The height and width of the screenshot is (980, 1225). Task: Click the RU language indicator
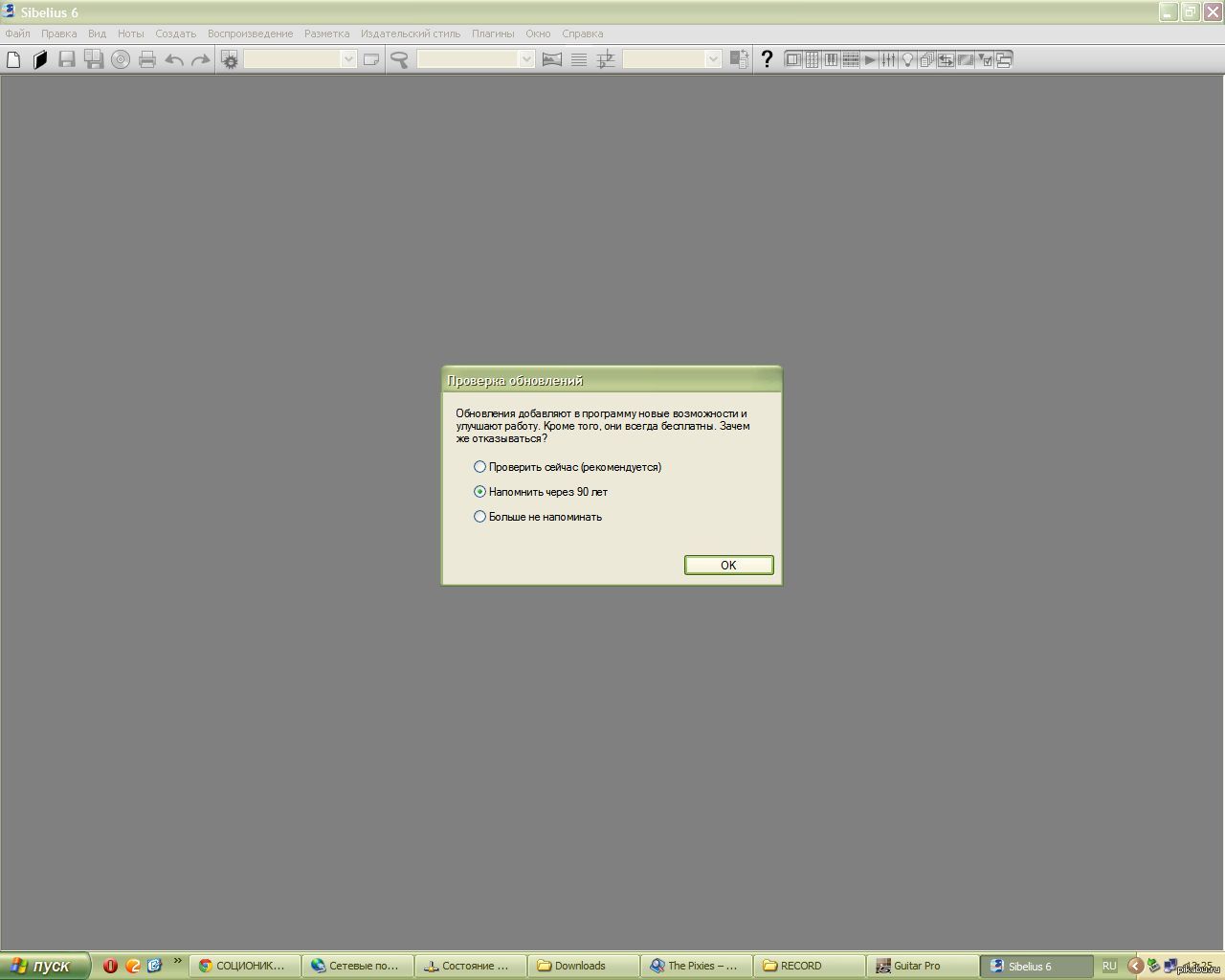point(1109,966)
